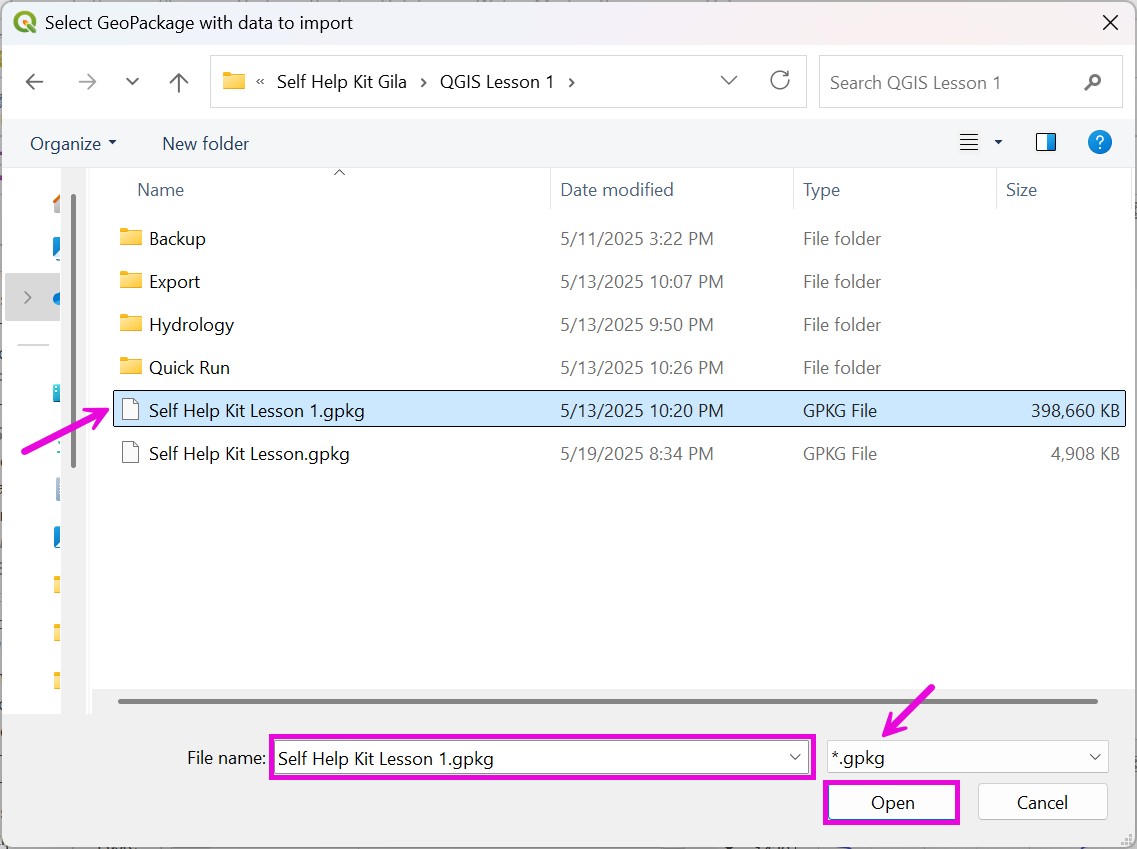The image size is (1137, 849).
Task: Click the Back navigation arrow
Action: click(35, 82)
